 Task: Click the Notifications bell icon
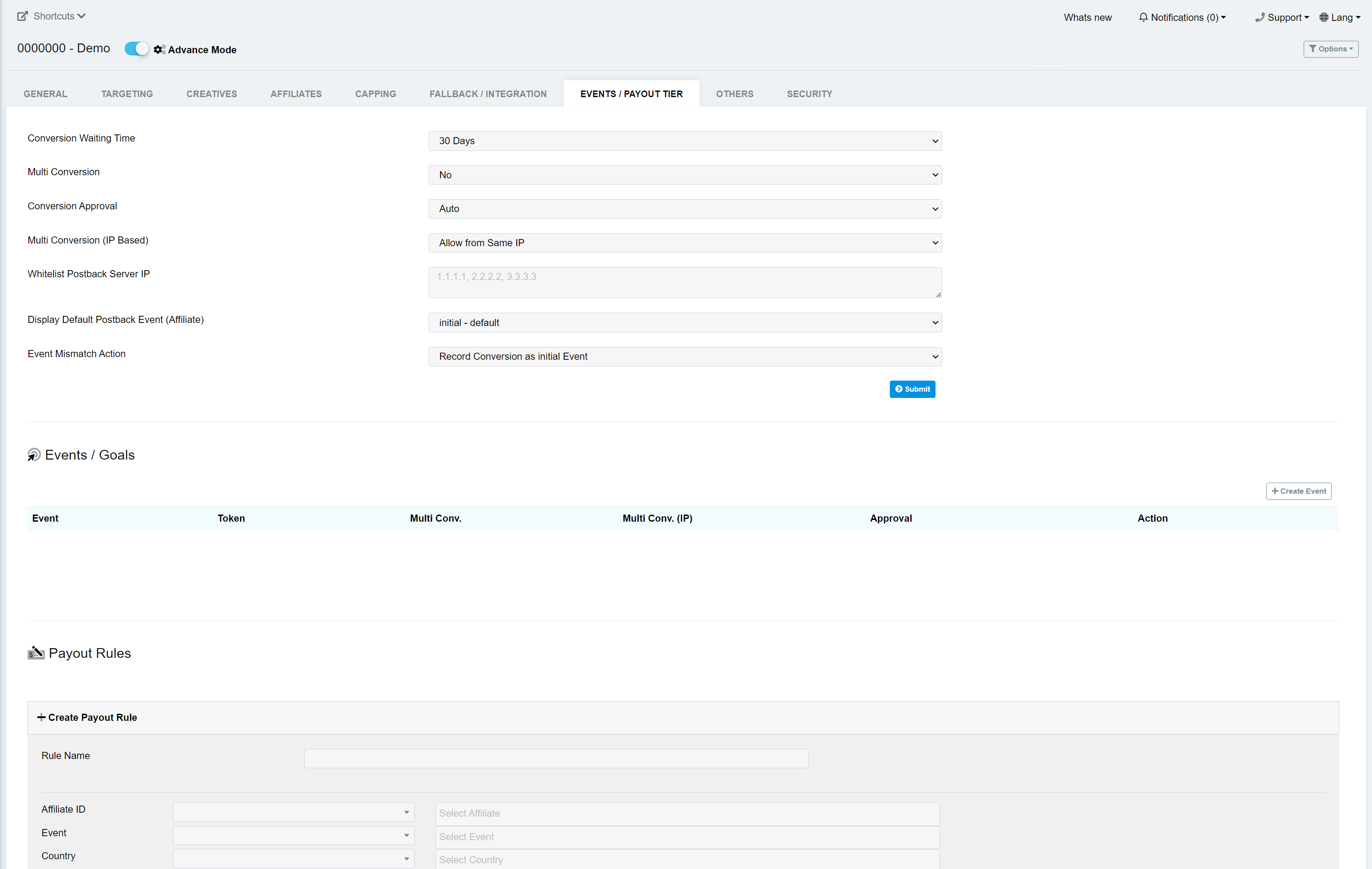(x=1143, y=17)
